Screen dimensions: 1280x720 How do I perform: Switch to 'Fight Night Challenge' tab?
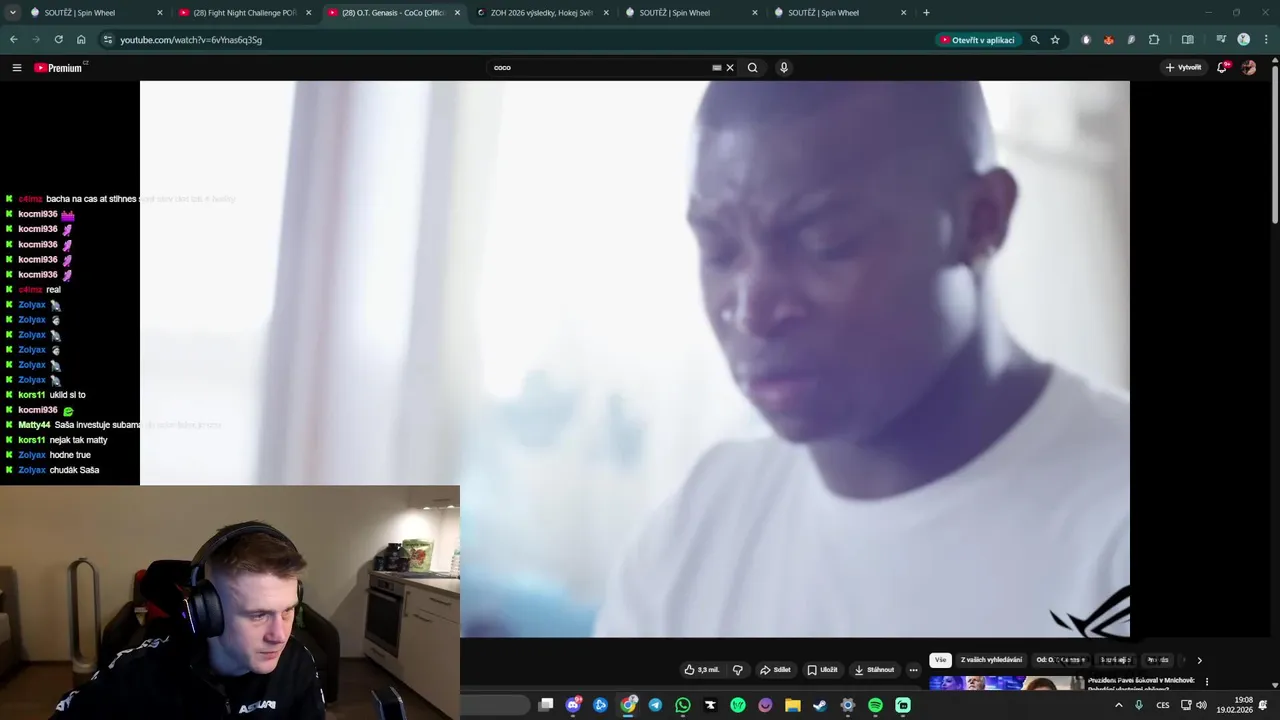[x=245, y=13]
